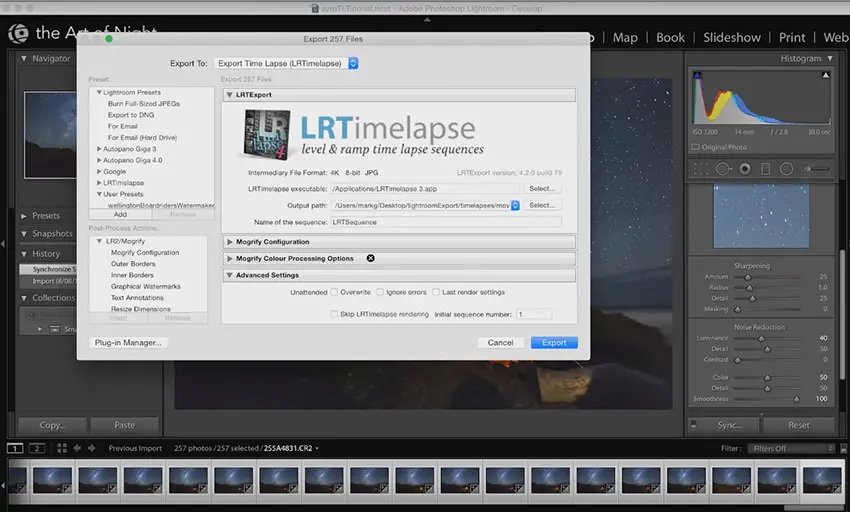Switch to the Map module
Screen dimensions: 850x512
625,37
